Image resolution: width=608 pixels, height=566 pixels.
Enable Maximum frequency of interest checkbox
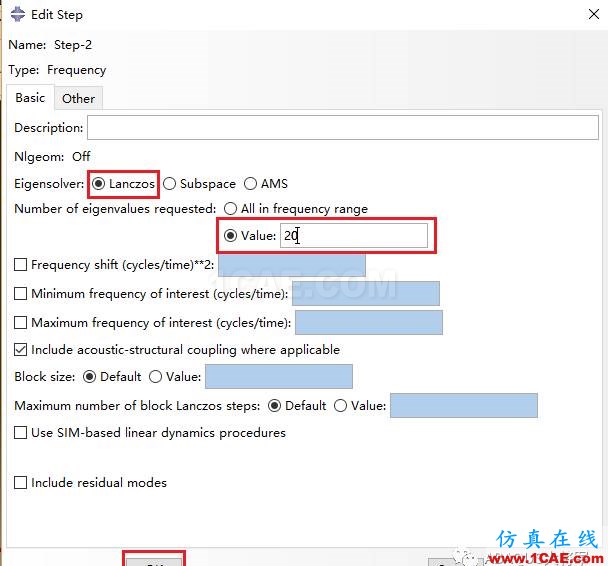(20, 323)
